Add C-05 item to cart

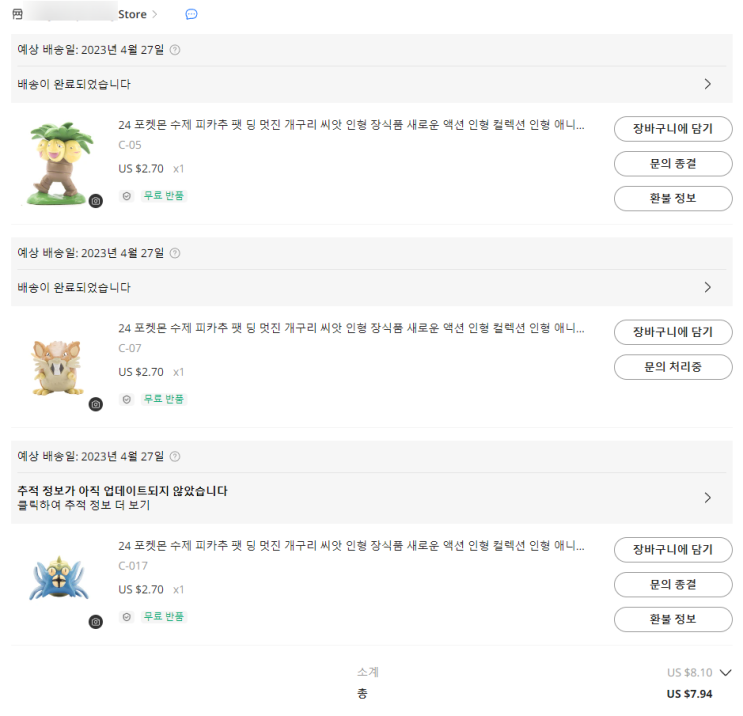tap(673, 128)
